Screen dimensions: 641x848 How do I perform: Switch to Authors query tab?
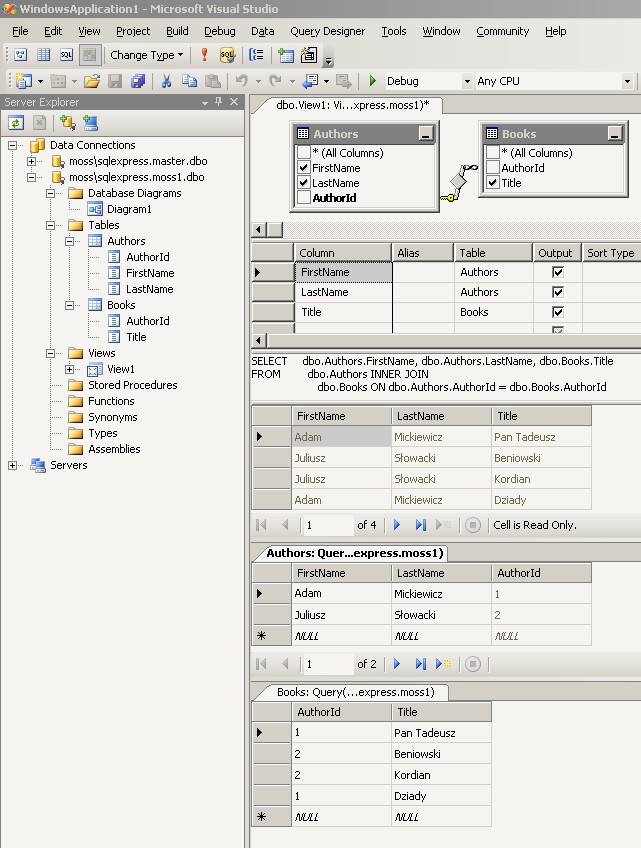(x=354, y=553)
